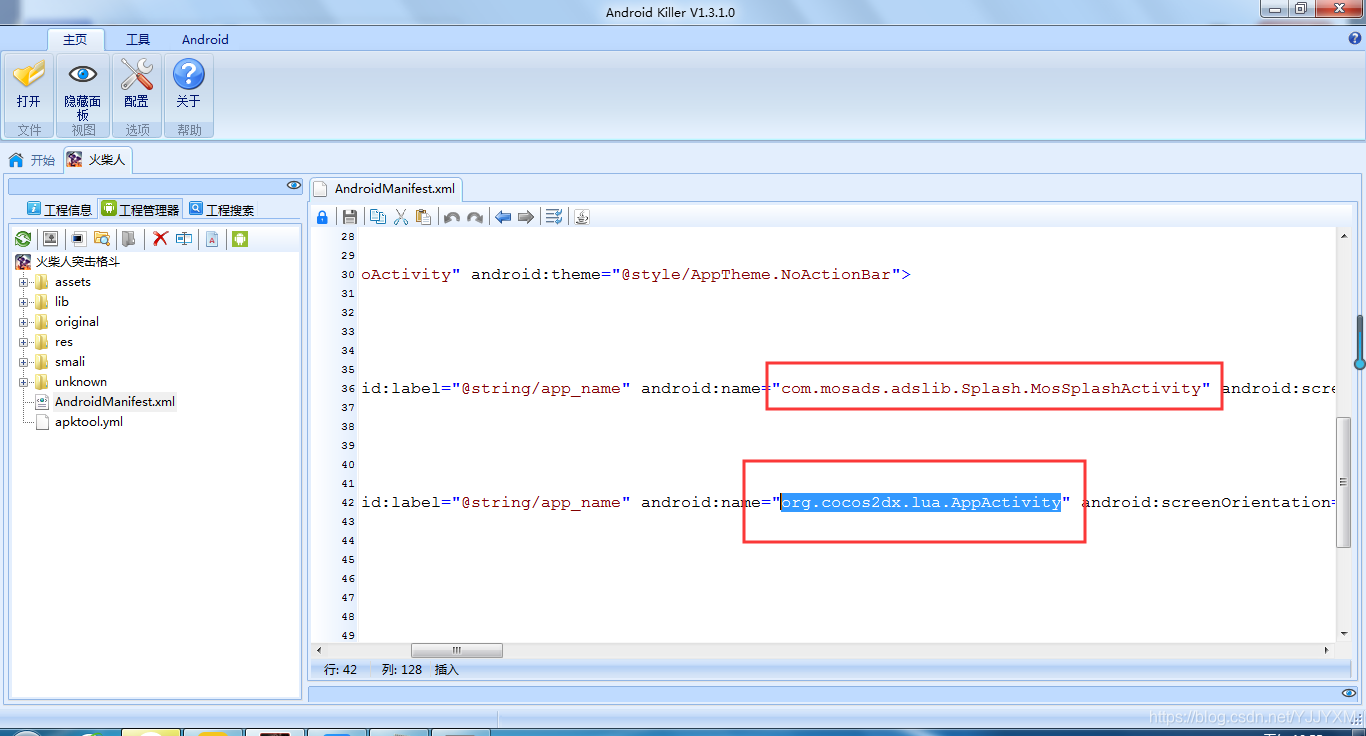Toggle the editor lock icon
This screenshot has width=1366, height=736.
(x=322, y=217)
